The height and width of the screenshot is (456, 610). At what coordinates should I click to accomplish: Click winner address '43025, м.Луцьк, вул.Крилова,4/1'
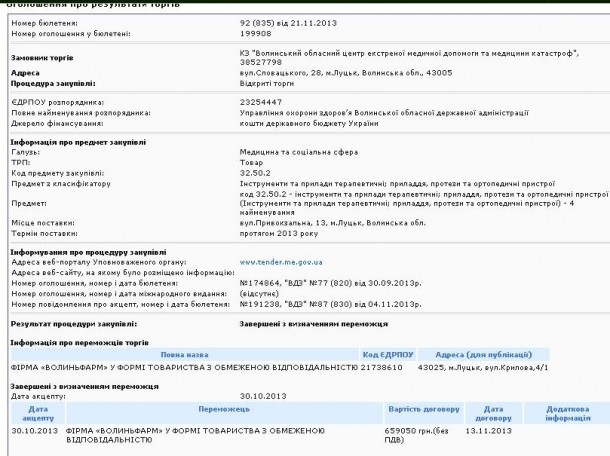[483, 367]
